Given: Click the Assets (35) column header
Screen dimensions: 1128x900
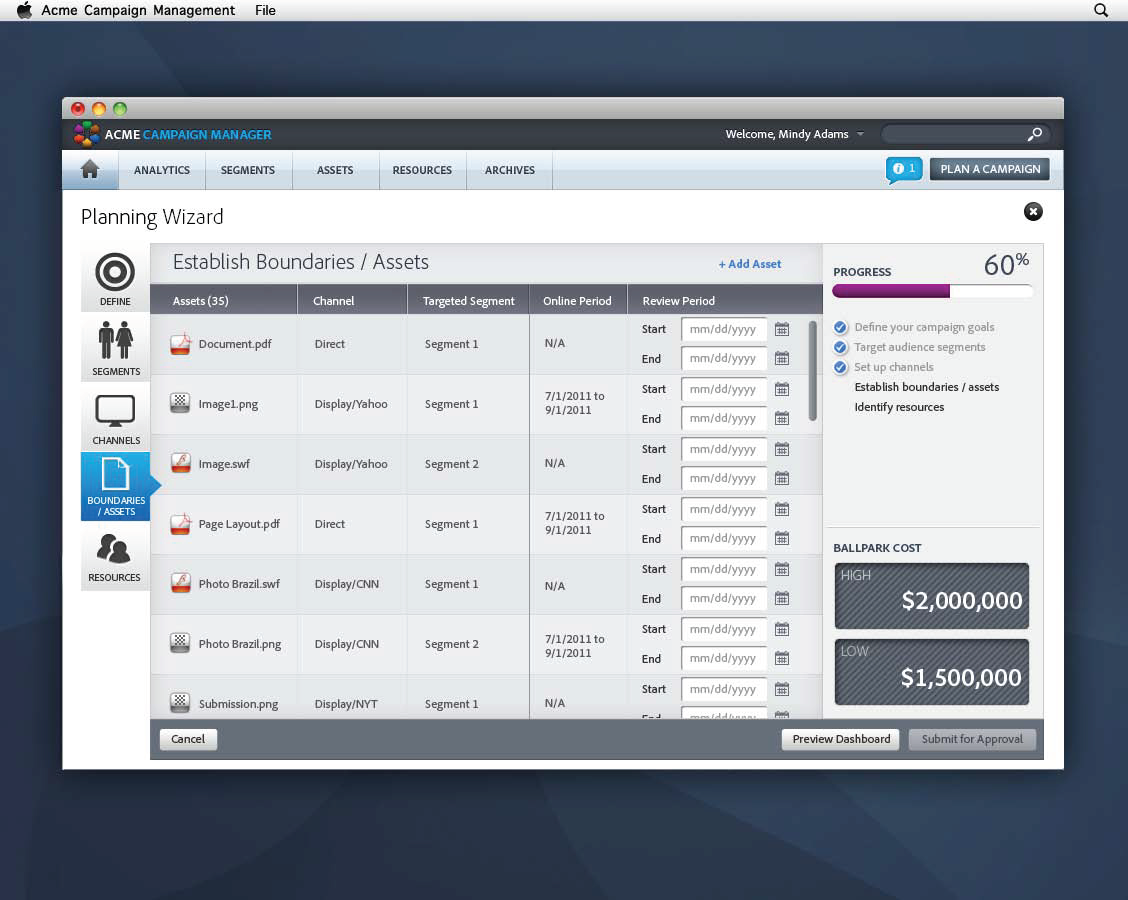Looking at the screenshot, I should 224,300.
